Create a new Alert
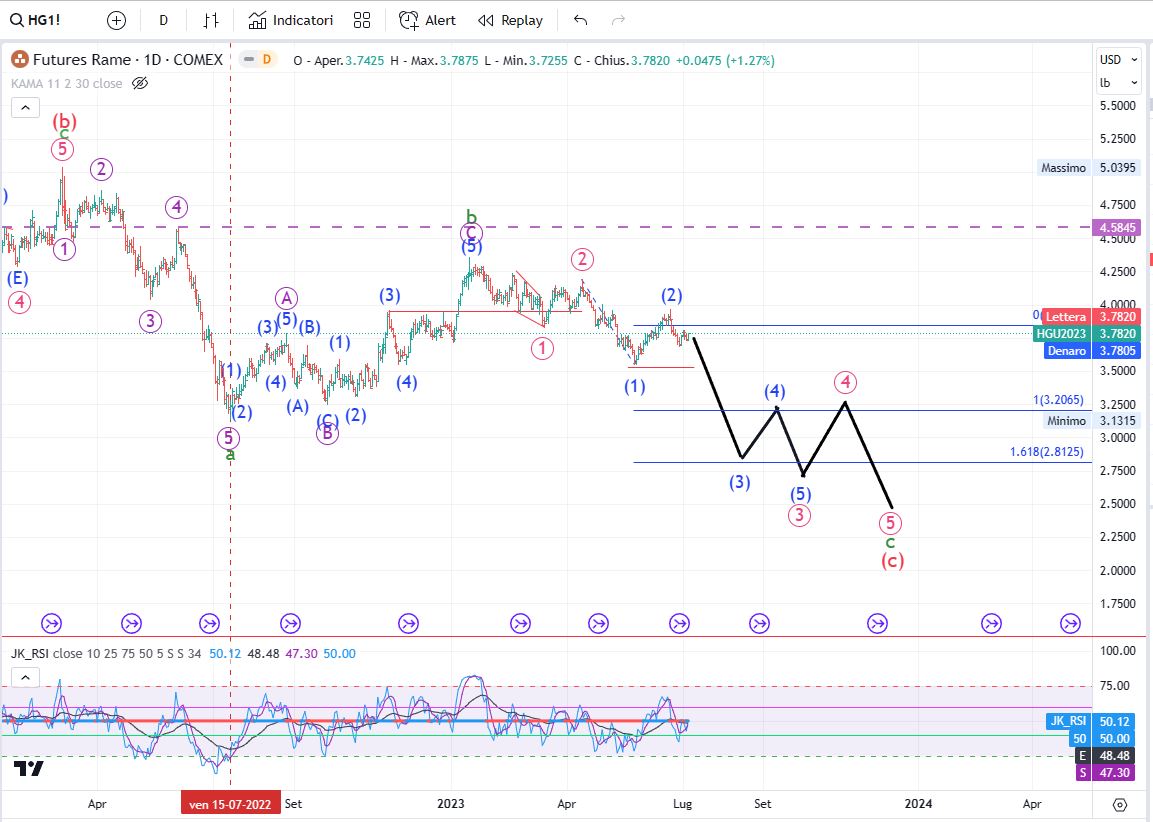 [427, 20]
